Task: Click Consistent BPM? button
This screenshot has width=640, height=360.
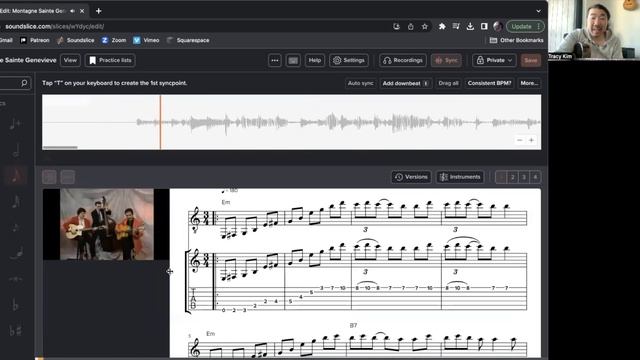Action: pos(489,83)
